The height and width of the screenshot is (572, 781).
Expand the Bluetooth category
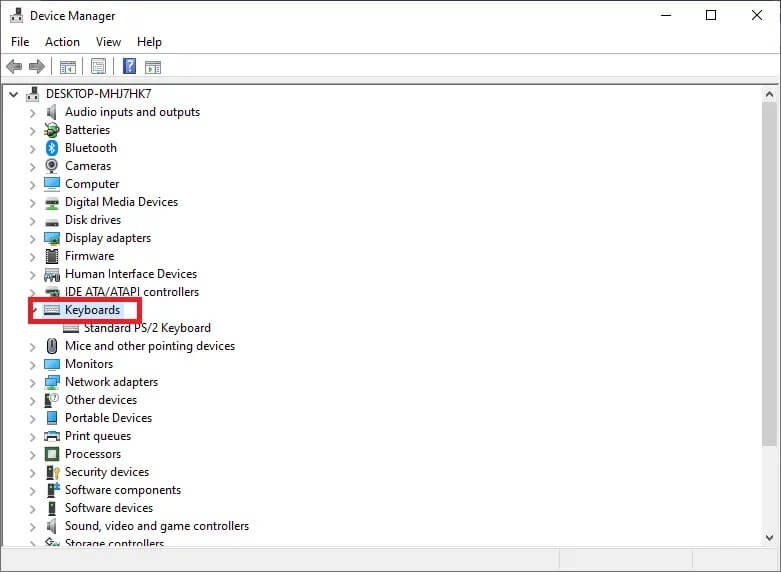pos(33,148)
